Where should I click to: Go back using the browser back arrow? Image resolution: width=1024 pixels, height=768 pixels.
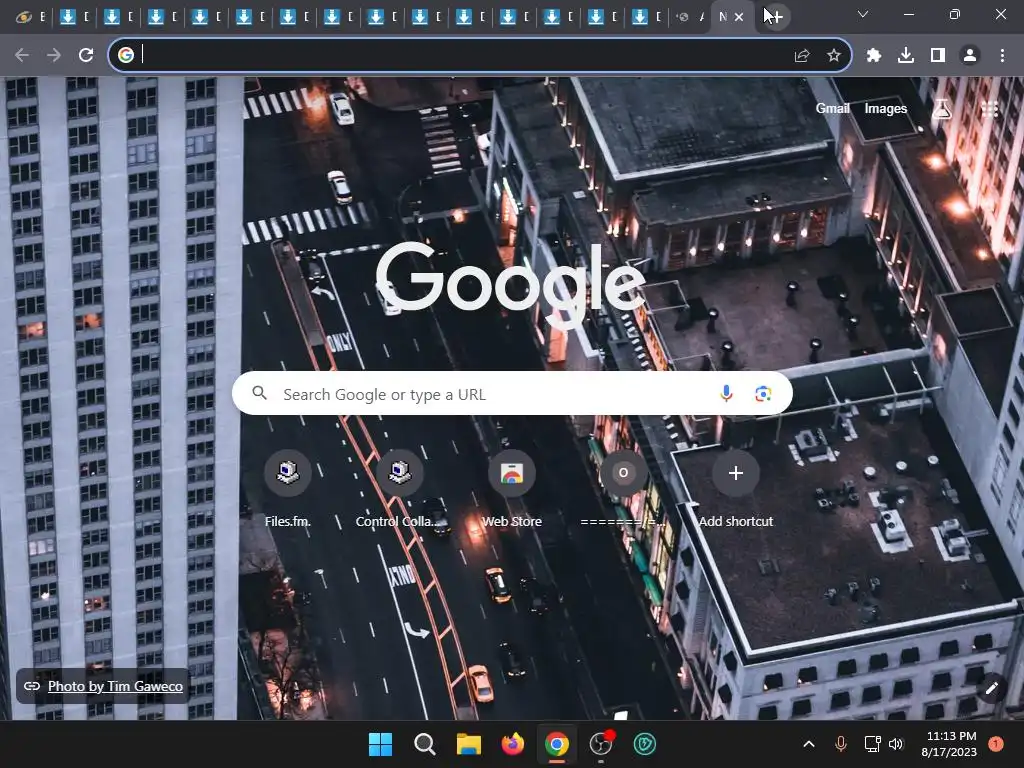tap(22, 56)
